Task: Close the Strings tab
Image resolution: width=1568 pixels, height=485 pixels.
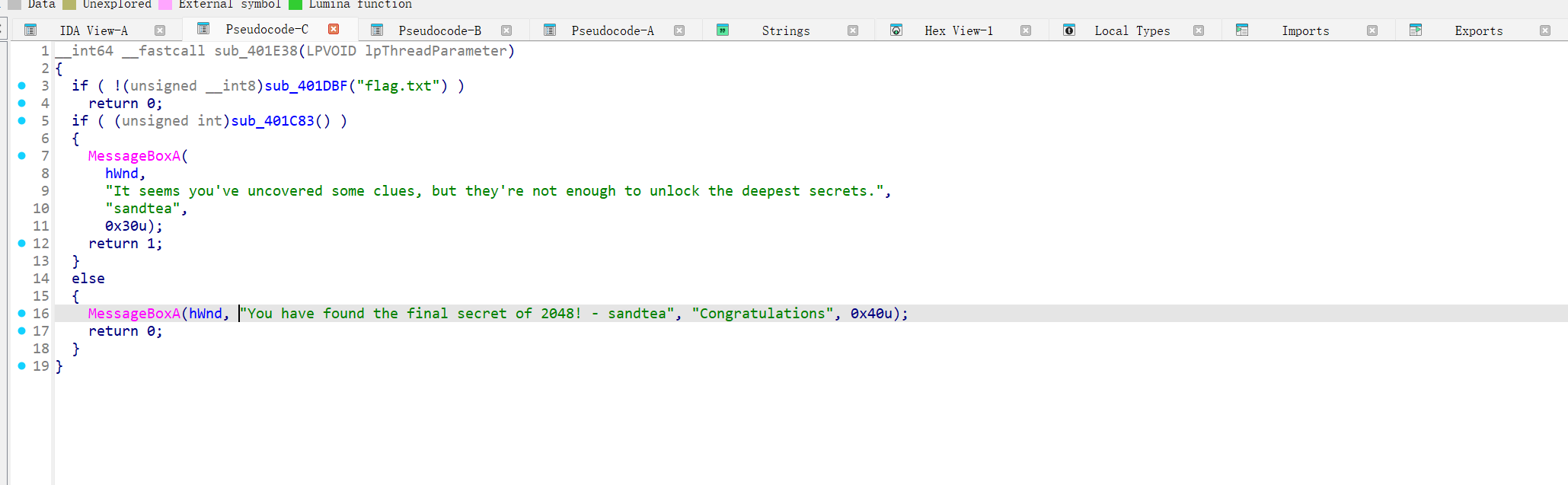Action: pos(853,30)
